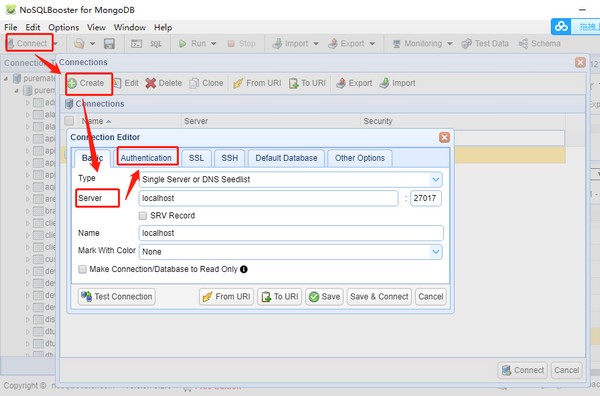Sort connections by Security column

pyautogui.click(x=463, y=121)
